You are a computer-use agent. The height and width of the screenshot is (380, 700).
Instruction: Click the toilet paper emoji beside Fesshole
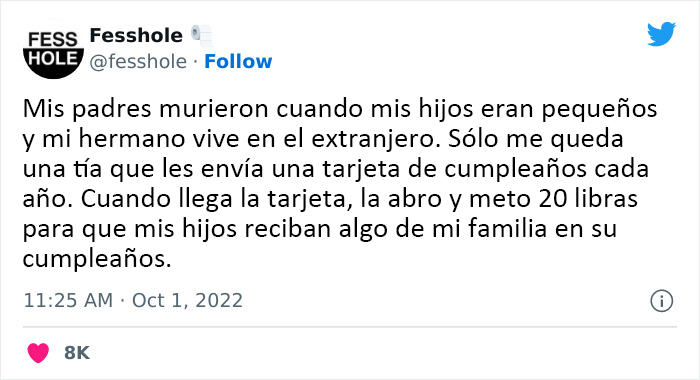(202, 36)
